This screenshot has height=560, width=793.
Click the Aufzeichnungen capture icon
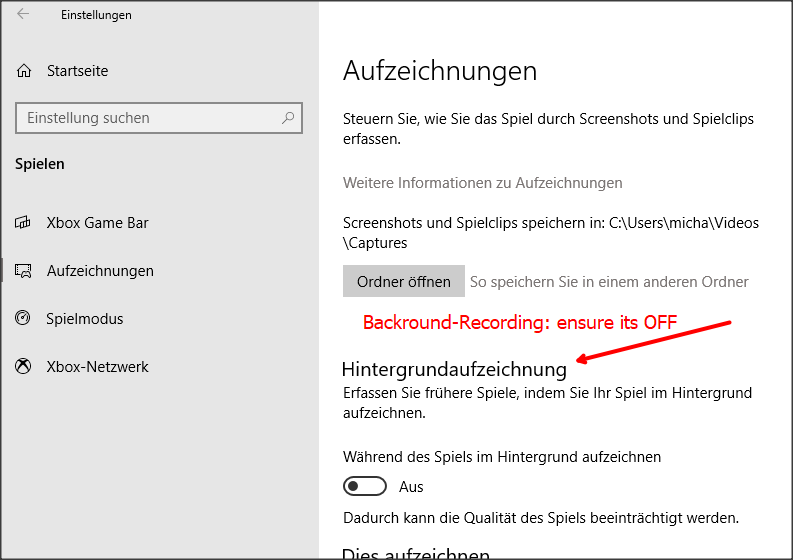[x=23, y=271]
